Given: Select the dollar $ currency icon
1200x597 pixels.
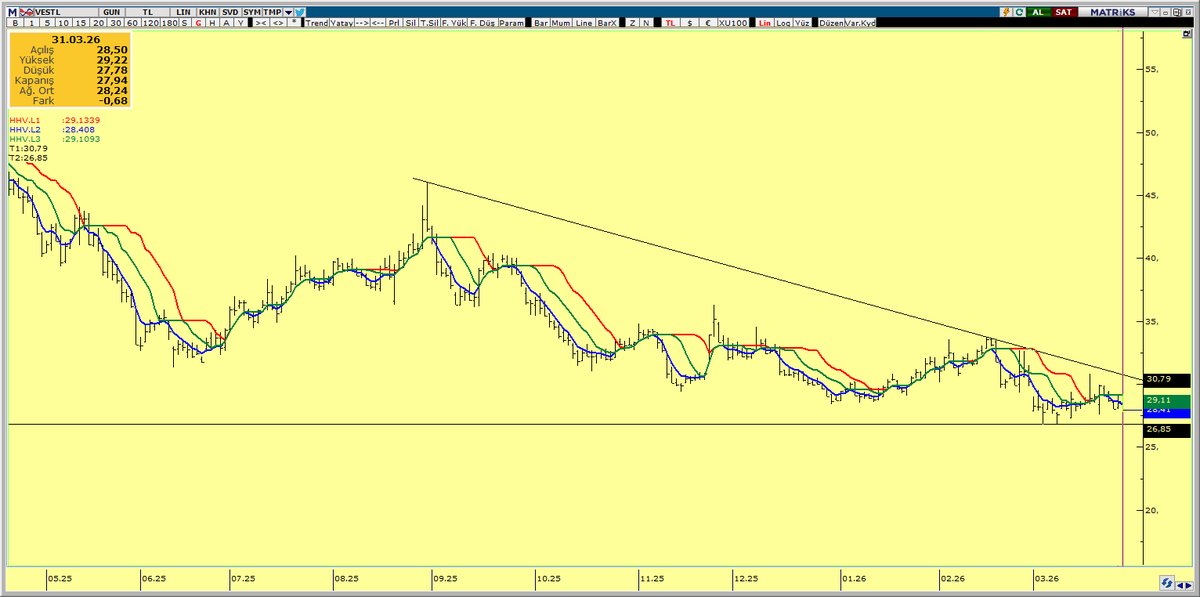Looking at the screenshot, I should [x=688, y=22].
